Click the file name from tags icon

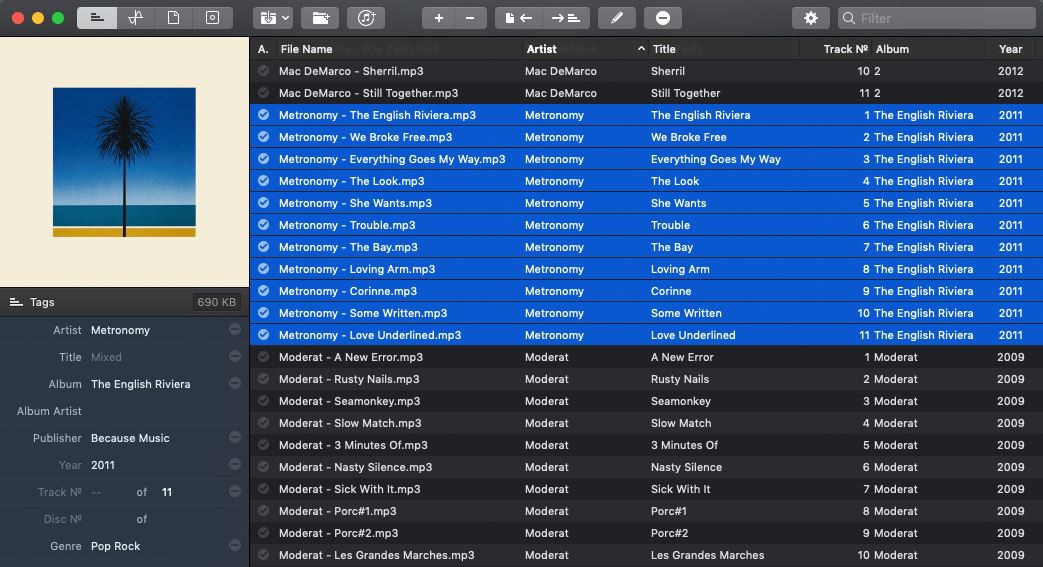click(x=566, y=18)
